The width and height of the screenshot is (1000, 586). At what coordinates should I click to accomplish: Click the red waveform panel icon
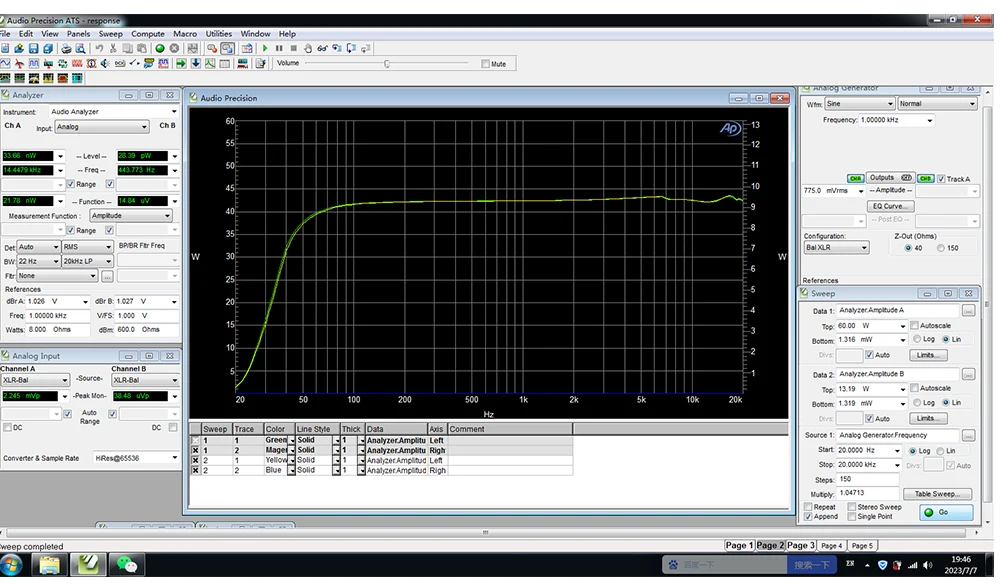pyautogui.click(x=77, y=64)
